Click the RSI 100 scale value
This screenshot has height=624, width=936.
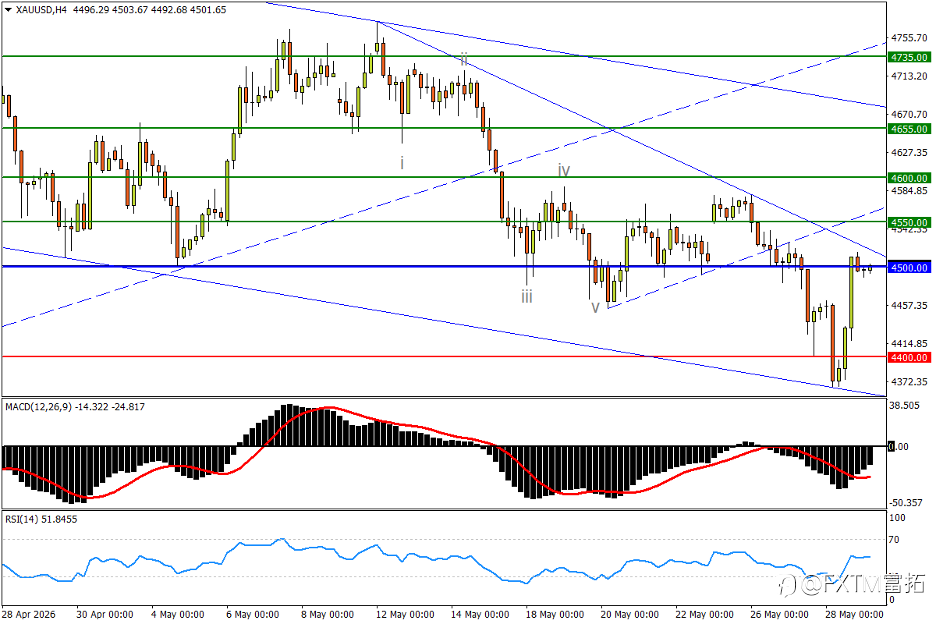897,518
